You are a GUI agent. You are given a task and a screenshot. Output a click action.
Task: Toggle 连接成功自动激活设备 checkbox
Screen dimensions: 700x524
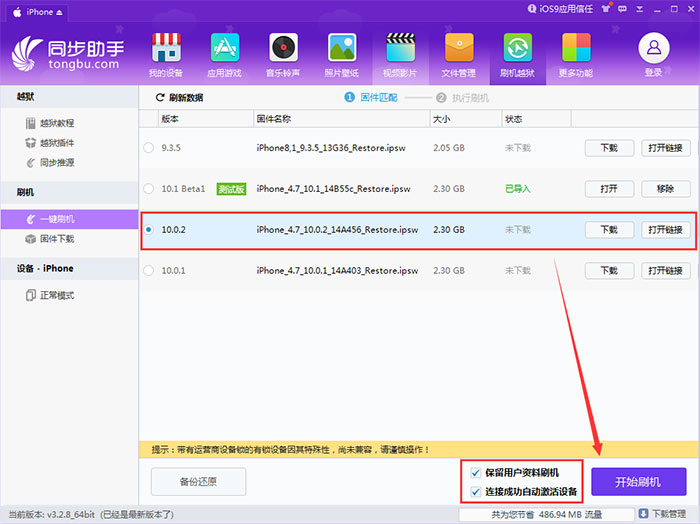click(x=475, y=492)
